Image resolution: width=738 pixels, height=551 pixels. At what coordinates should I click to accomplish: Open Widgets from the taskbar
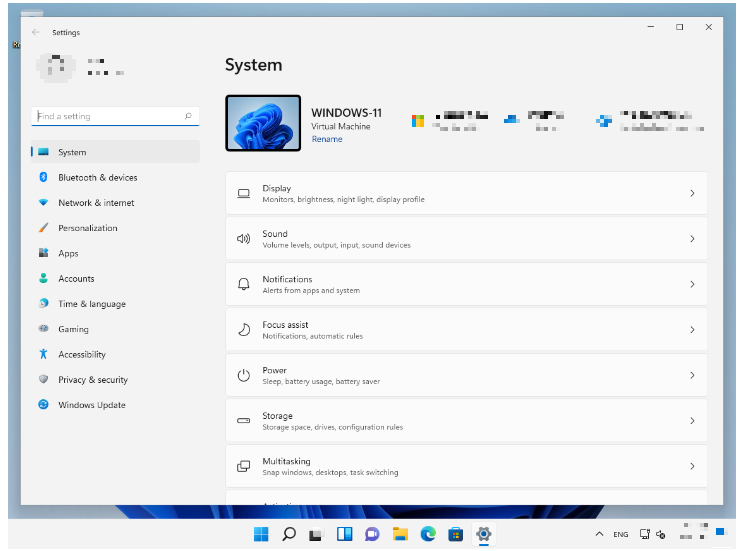click(345, 534)
